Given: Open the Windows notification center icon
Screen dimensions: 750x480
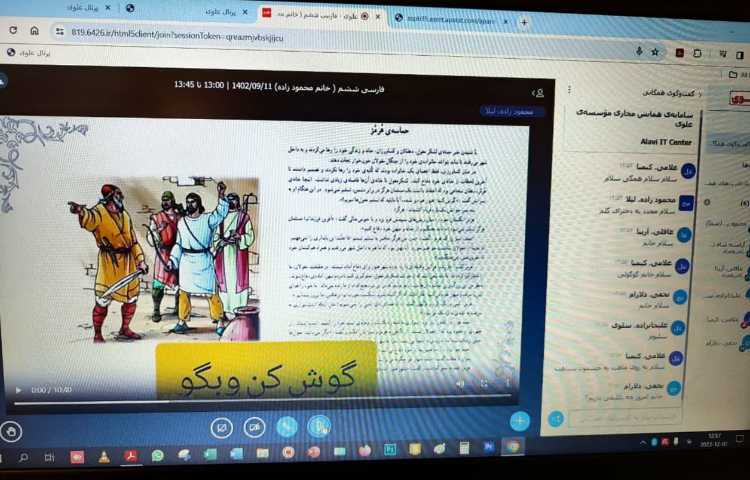Looking at the screenshot, I should tap(739, 438).
